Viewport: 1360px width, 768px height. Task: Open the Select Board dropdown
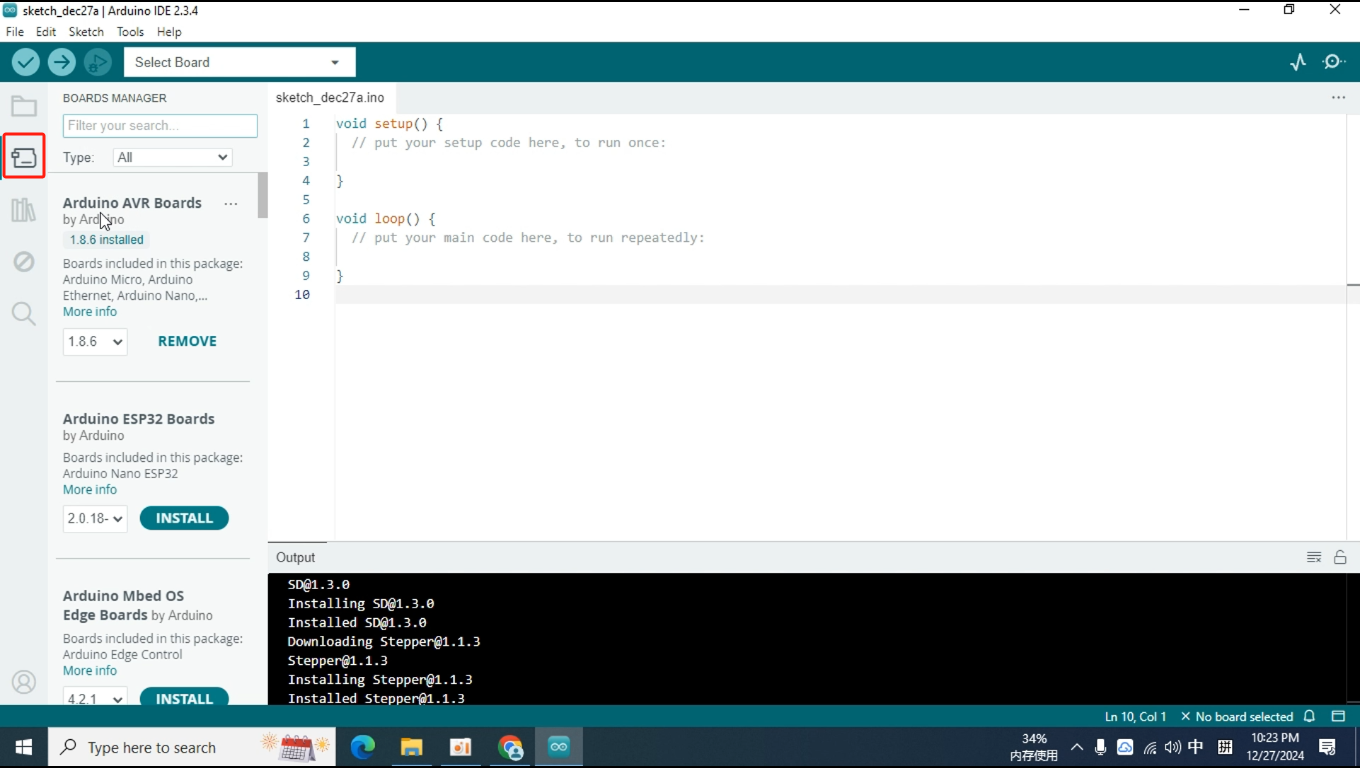(x=239, y=62)
